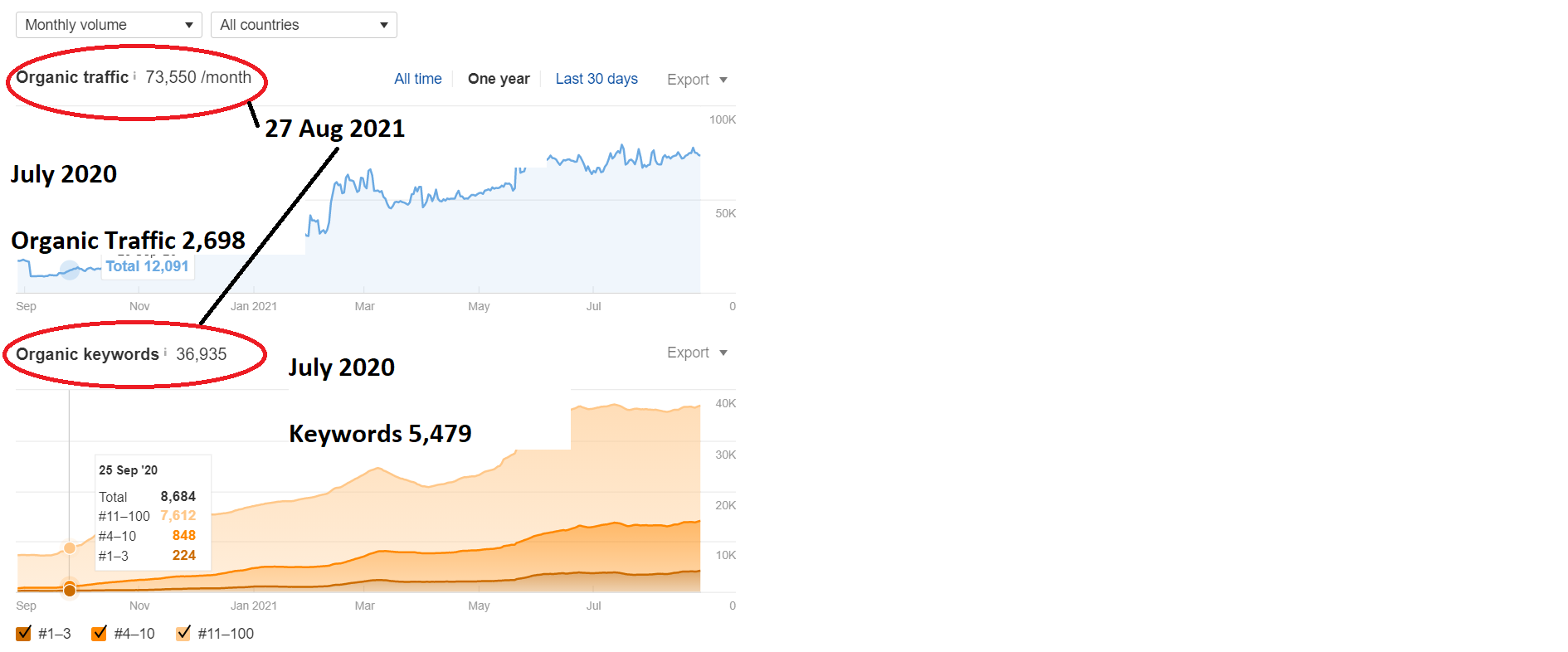Viewport: 1568px width, 652px height.
Task: Toggle the #1–3 positions checkbox
Action: pyautogui.click(x=23, y=634)
